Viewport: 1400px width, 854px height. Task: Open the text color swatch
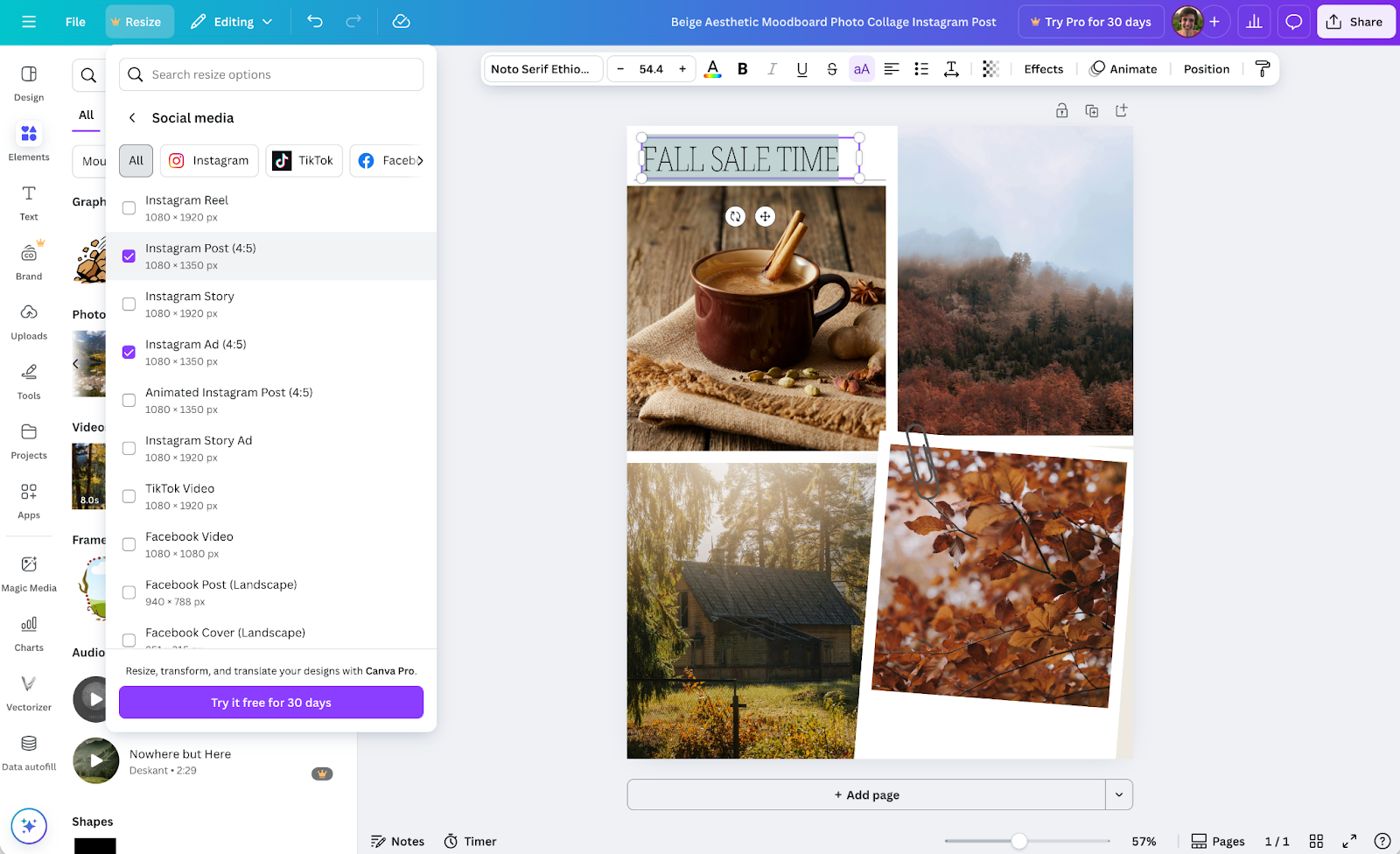pyautogui.click(x=712, y=68)
